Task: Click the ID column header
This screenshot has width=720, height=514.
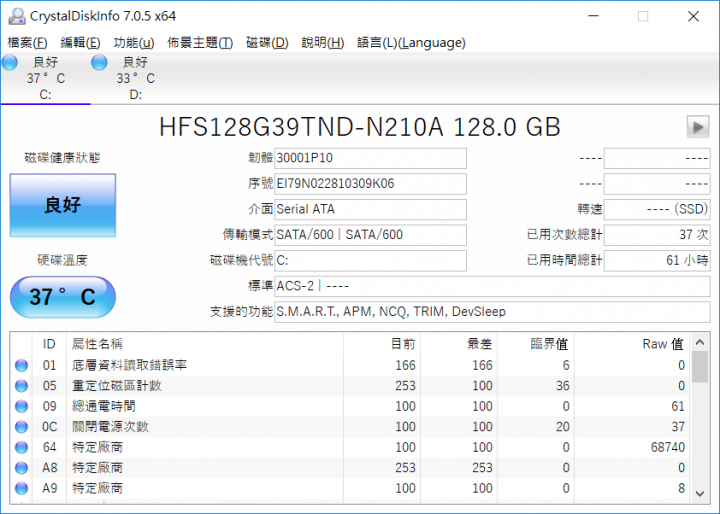Action: click(49, 344)
